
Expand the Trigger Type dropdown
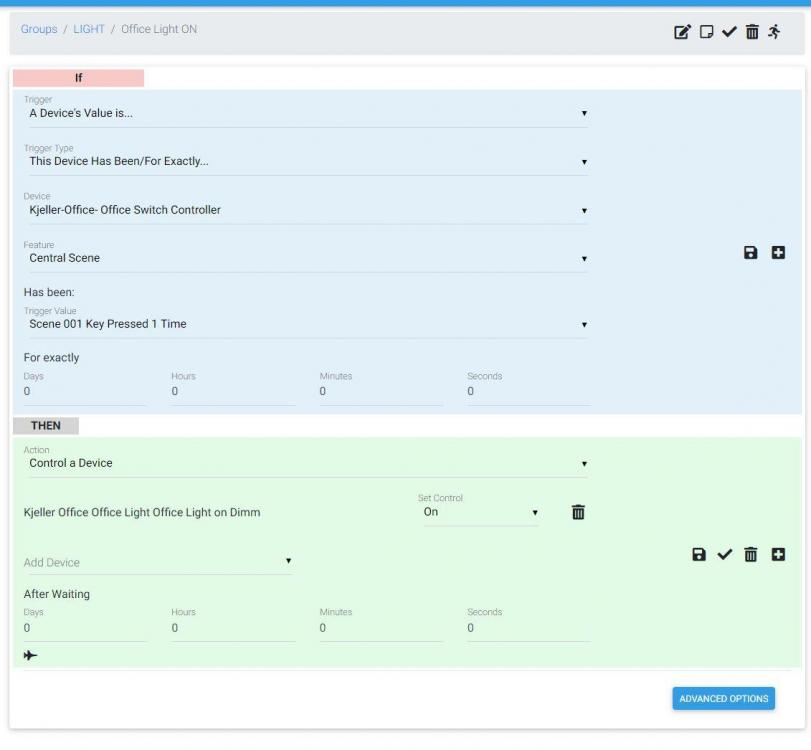305,162
